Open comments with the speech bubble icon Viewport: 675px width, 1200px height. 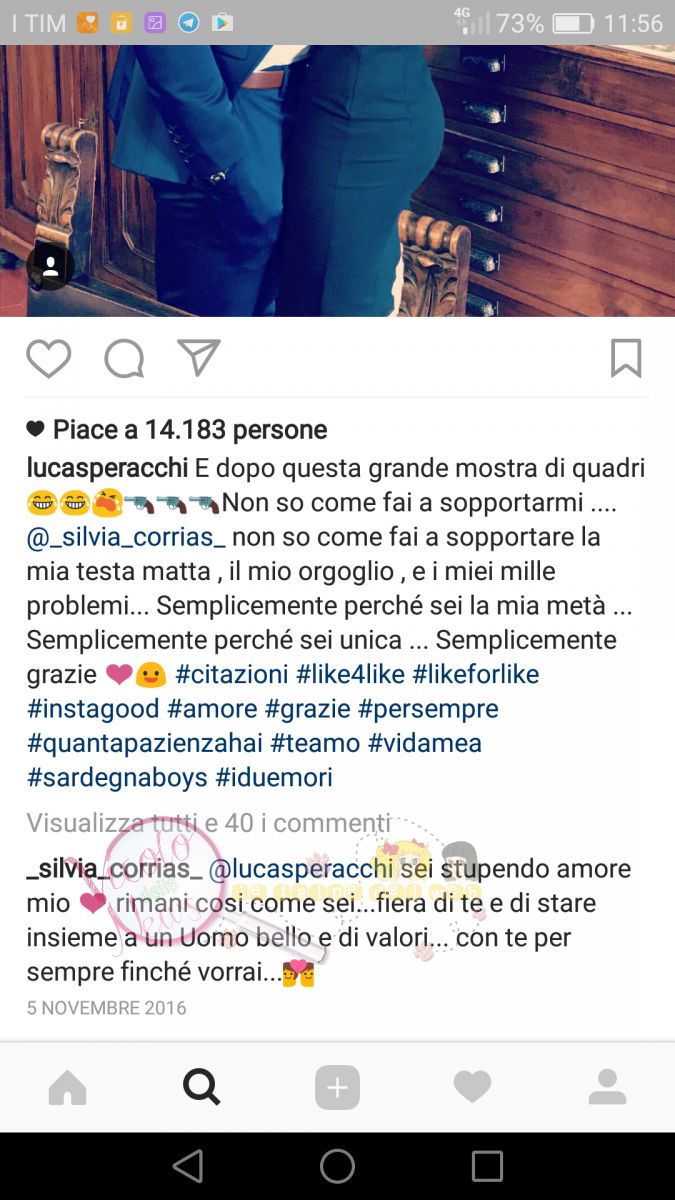tap(124, 358)
